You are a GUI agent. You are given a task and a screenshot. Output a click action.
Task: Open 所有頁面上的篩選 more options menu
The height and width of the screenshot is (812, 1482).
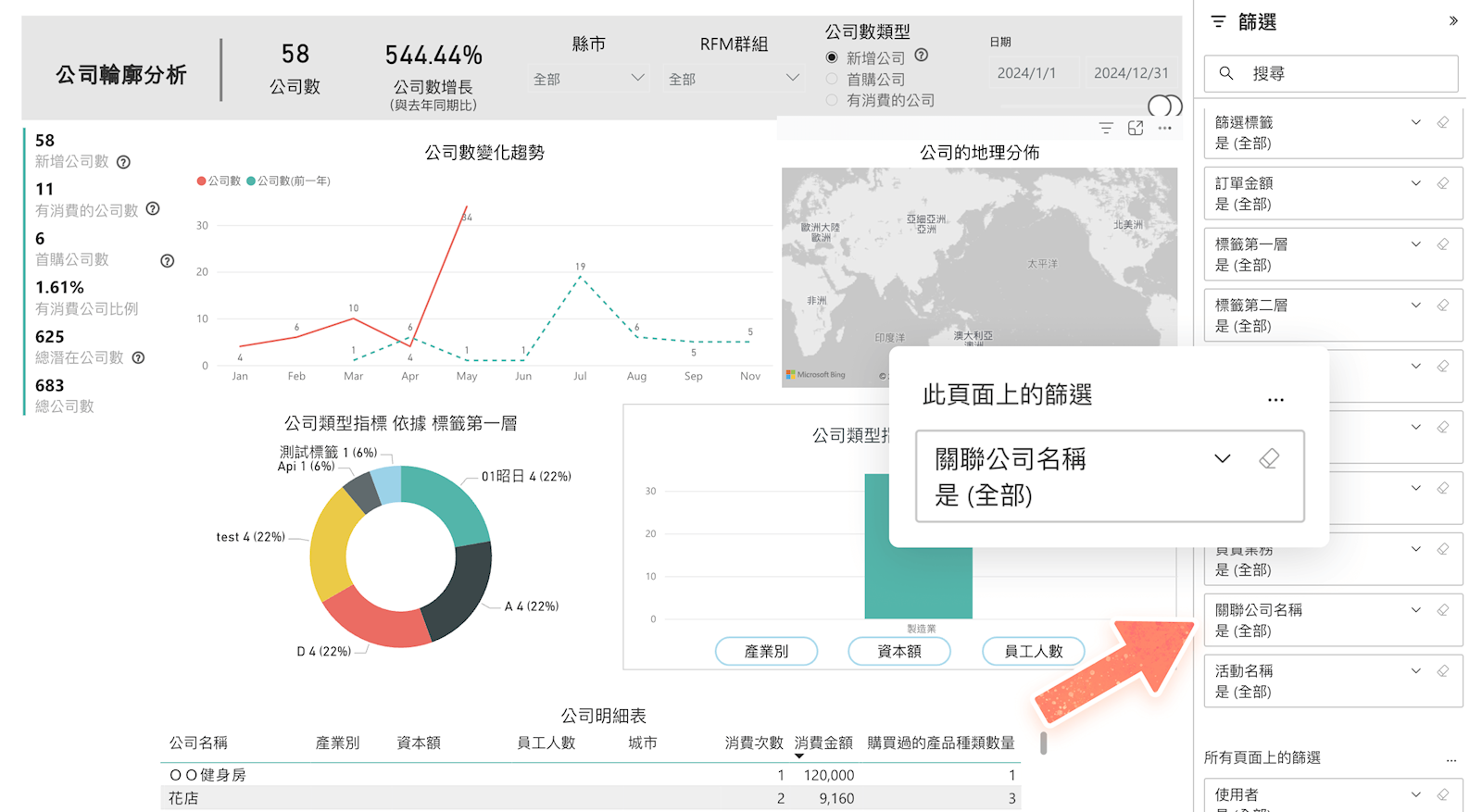[x=1451, y=759]
